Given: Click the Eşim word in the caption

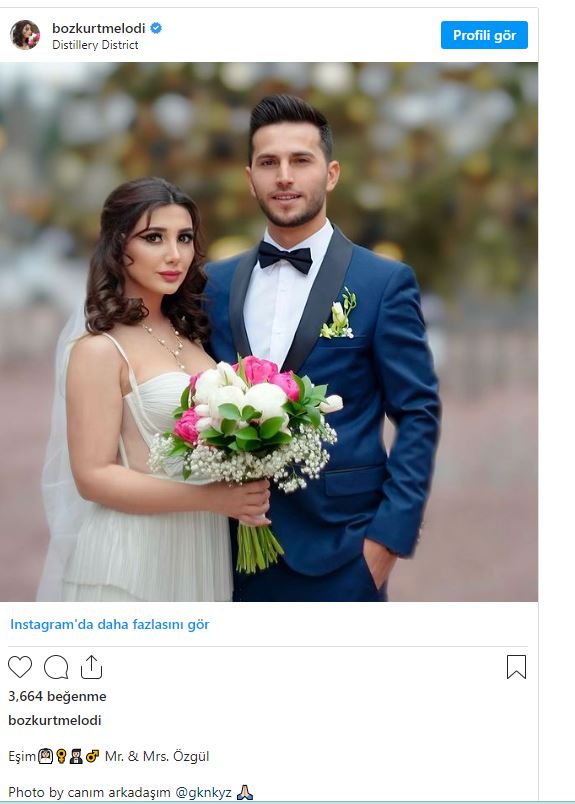Looking at the screenshot, I should (22, 756).
